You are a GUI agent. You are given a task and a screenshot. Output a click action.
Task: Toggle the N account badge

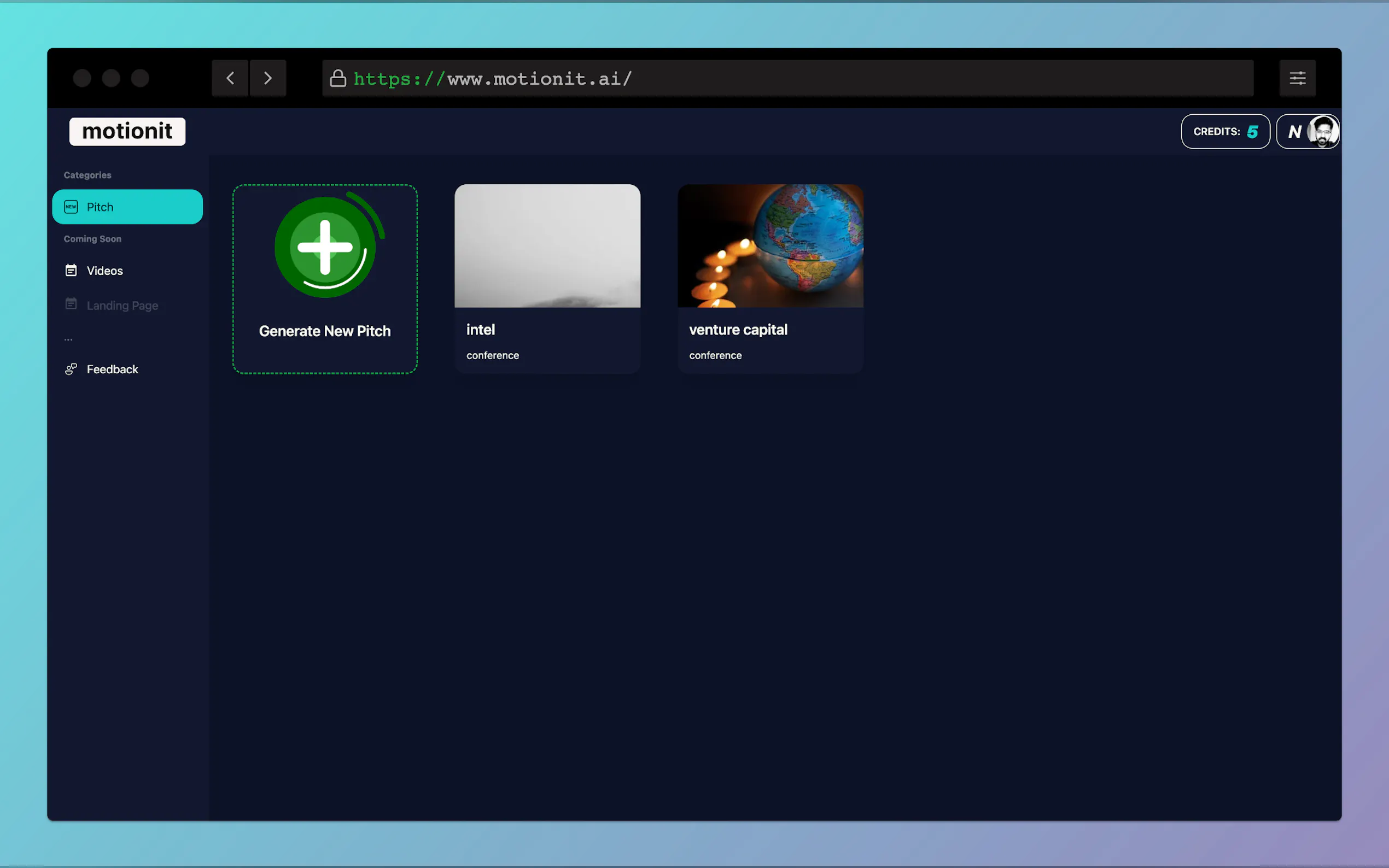coord(1295,131)
